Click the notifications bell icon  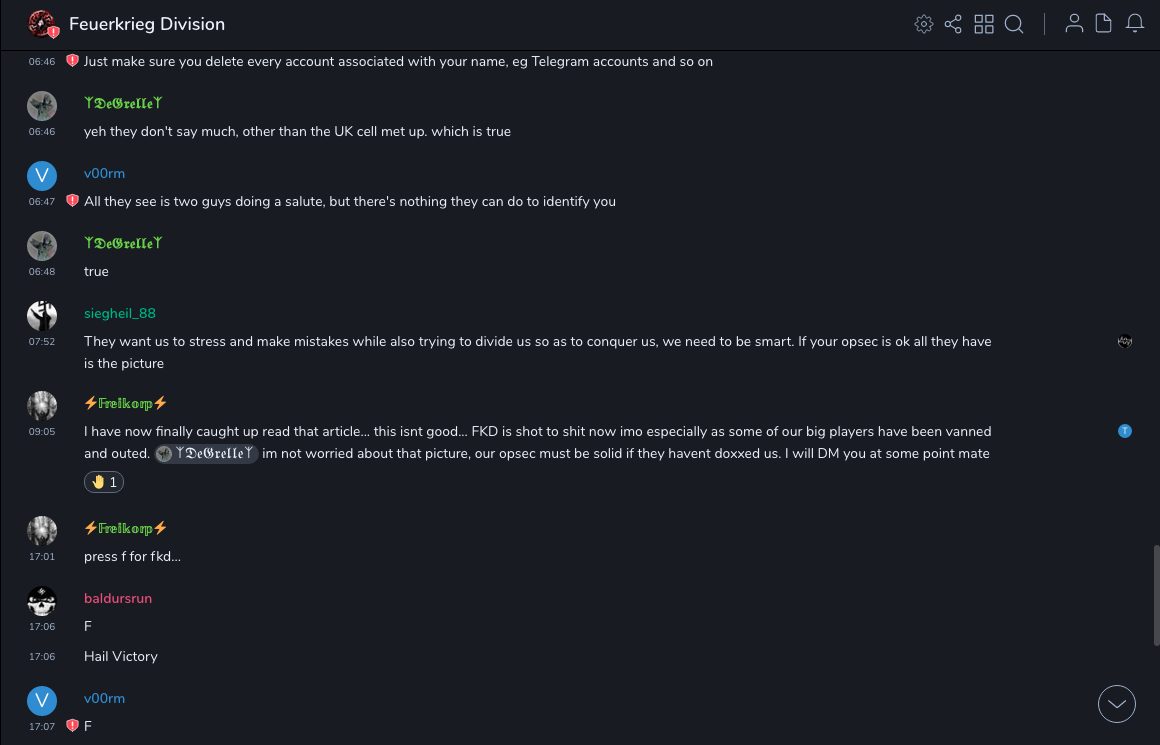point(1135,24)
